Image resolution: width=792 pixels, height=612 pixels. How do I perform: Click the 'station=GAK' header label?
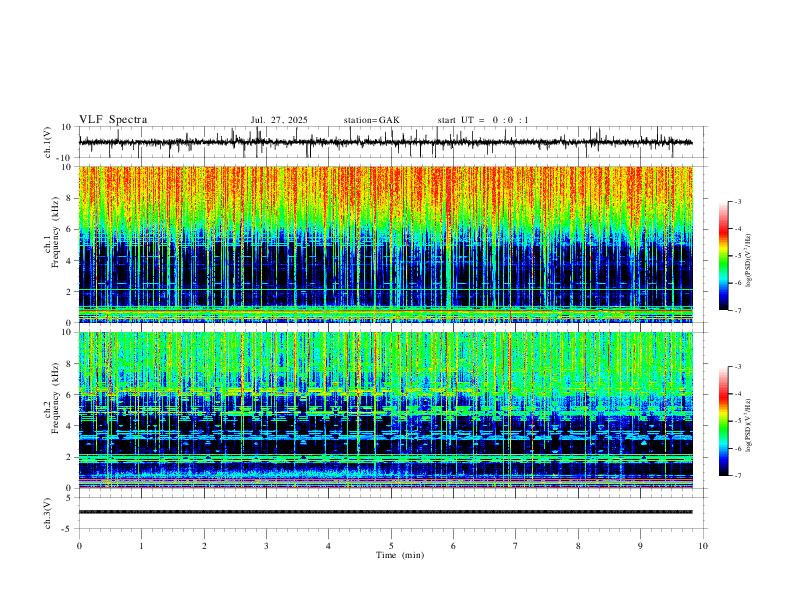coord(371,120)
